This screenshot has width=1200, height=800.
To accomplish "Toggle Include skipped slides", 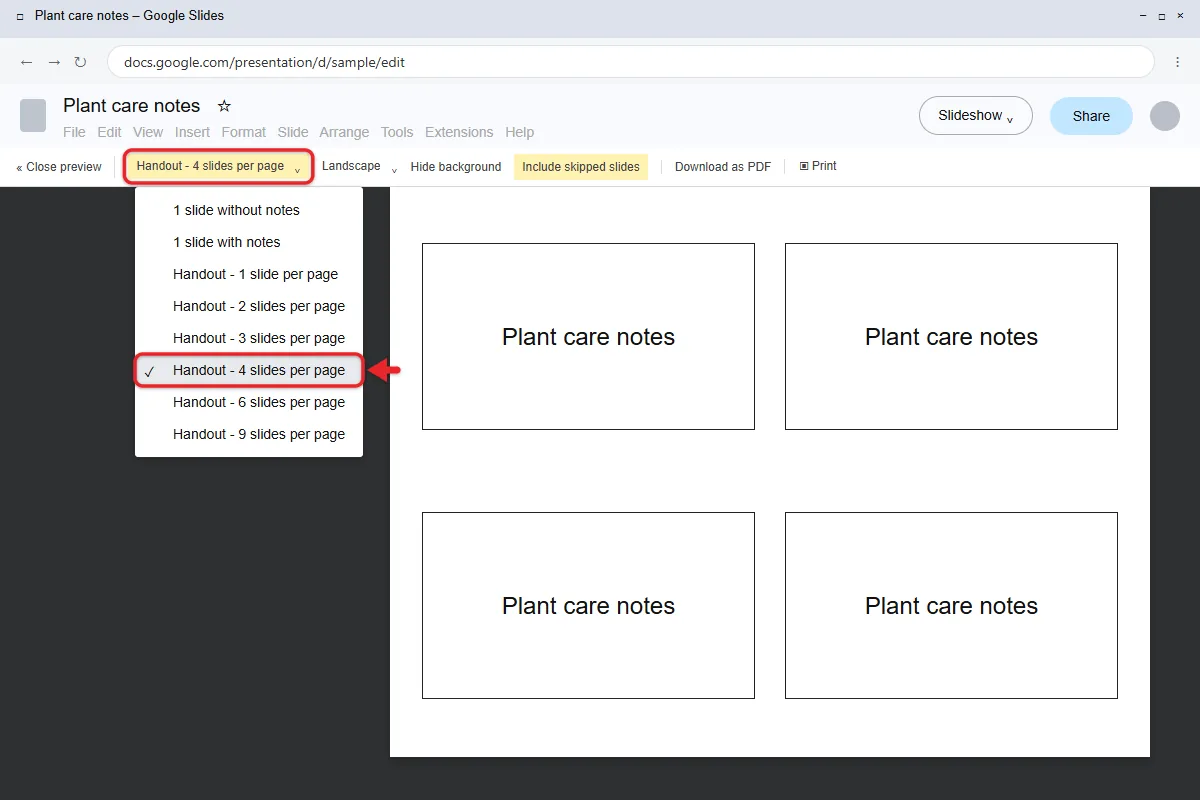I will point(581,167).
